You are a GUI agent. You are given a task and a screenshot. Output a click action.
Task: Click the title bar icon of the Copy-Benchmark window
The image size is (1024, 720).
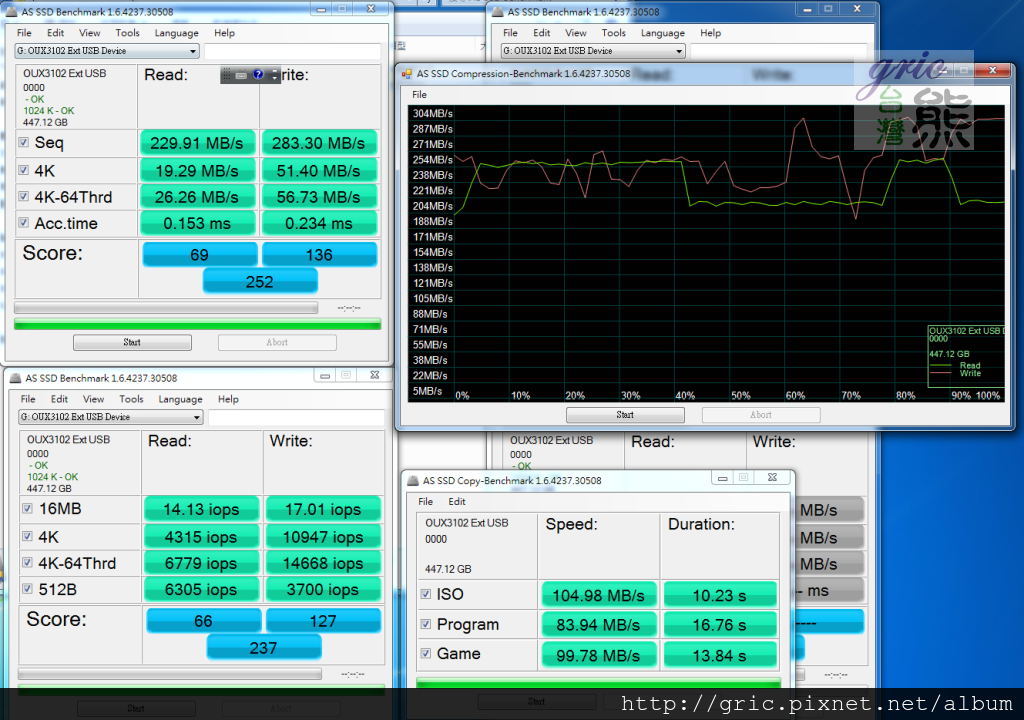(413, 481)
